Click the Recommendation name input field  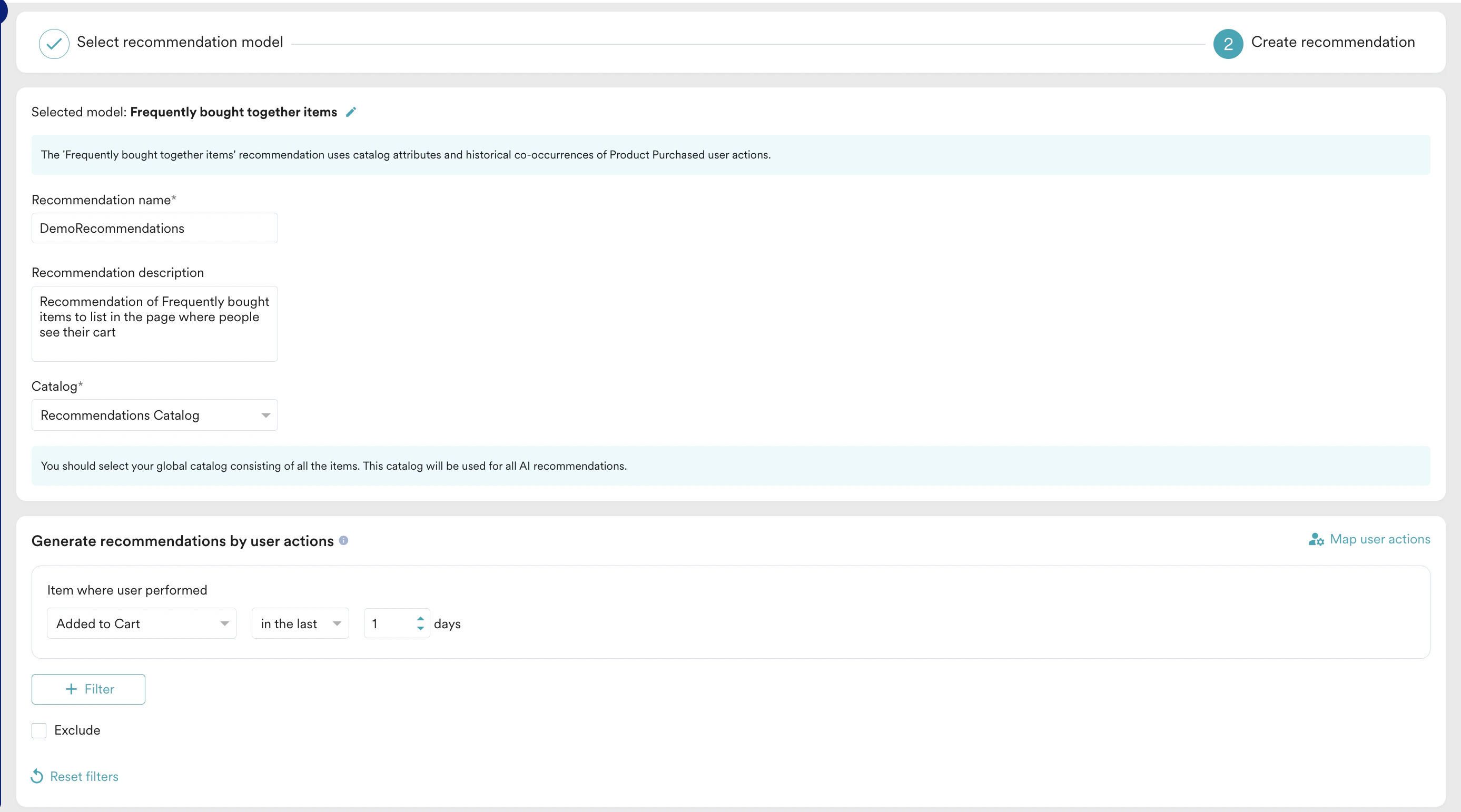[x=154, y=228]
